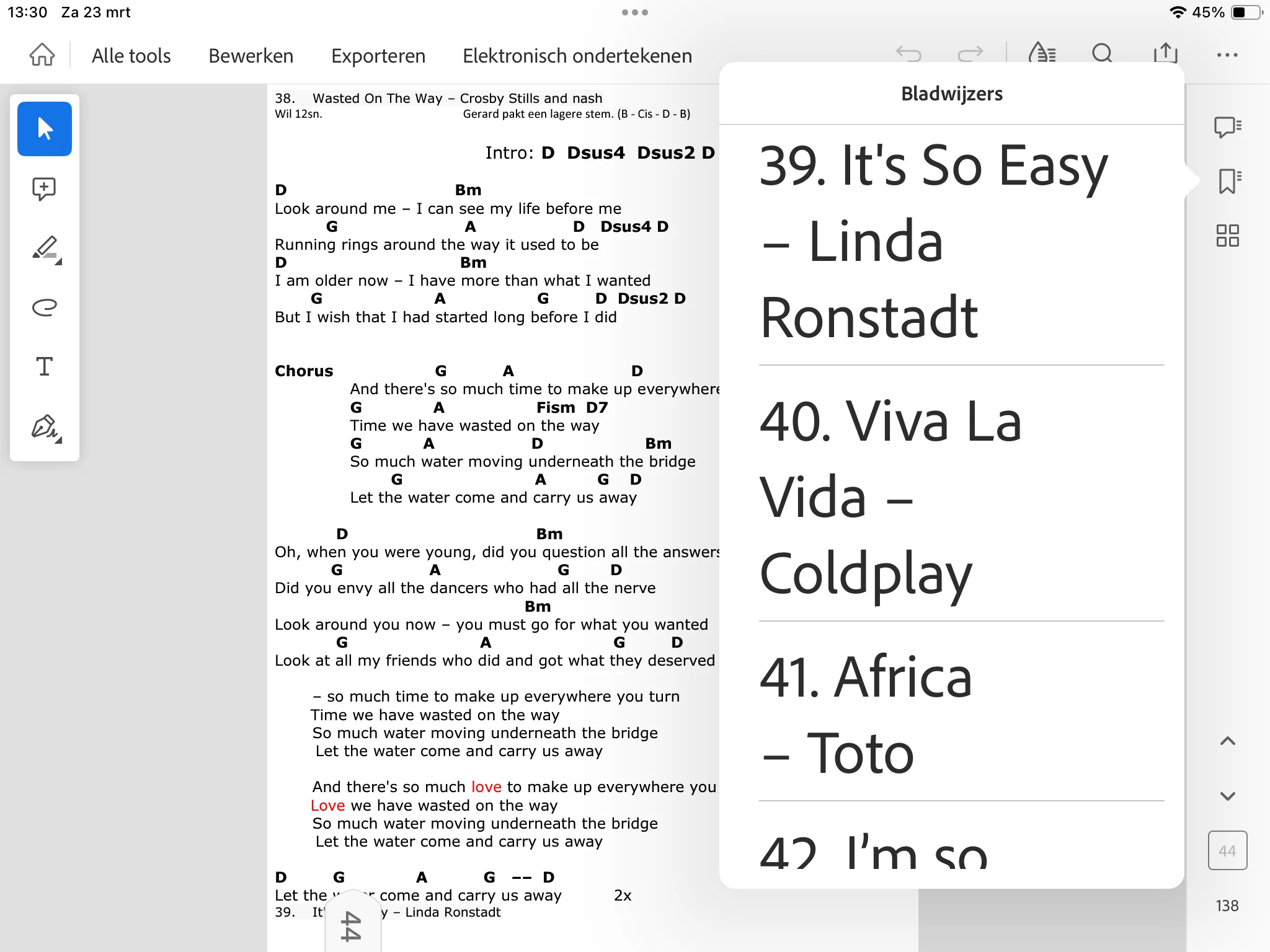Select the add text tool
This screenshot has height=952, width=1270.
tap(45, 367)
